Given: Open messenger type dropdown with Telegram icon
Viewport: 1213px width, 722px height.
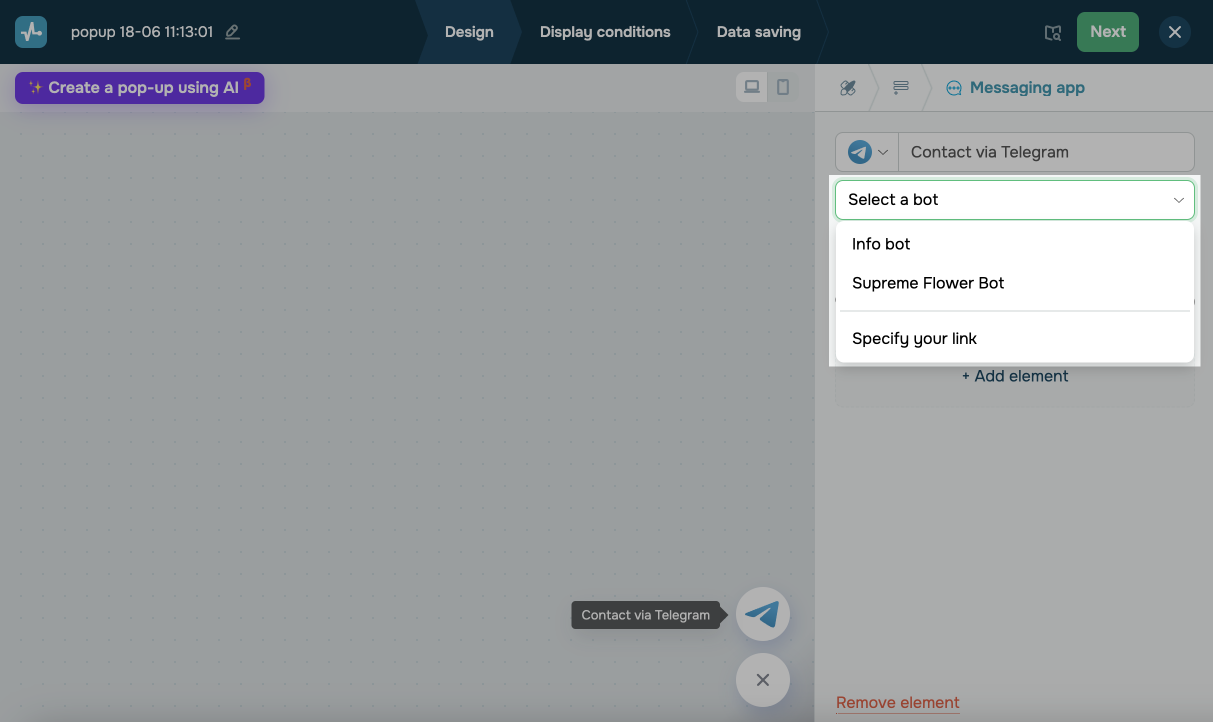Looking at the screenshot, I should pyautogui.click(x=867, y=152).
